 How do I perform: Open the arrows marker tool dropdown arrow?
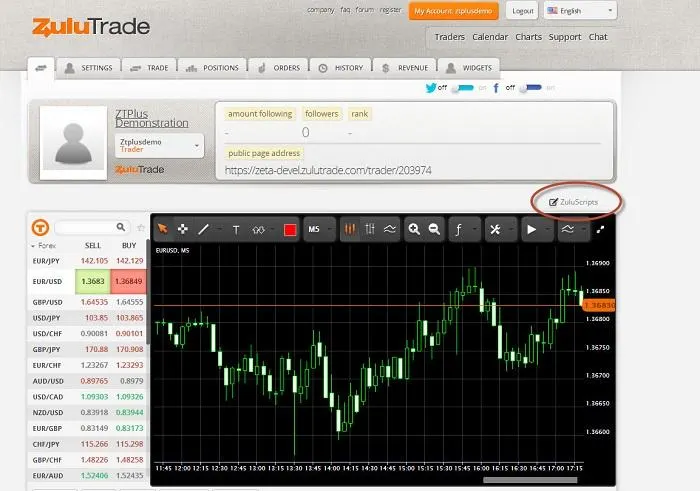point(273,229)
